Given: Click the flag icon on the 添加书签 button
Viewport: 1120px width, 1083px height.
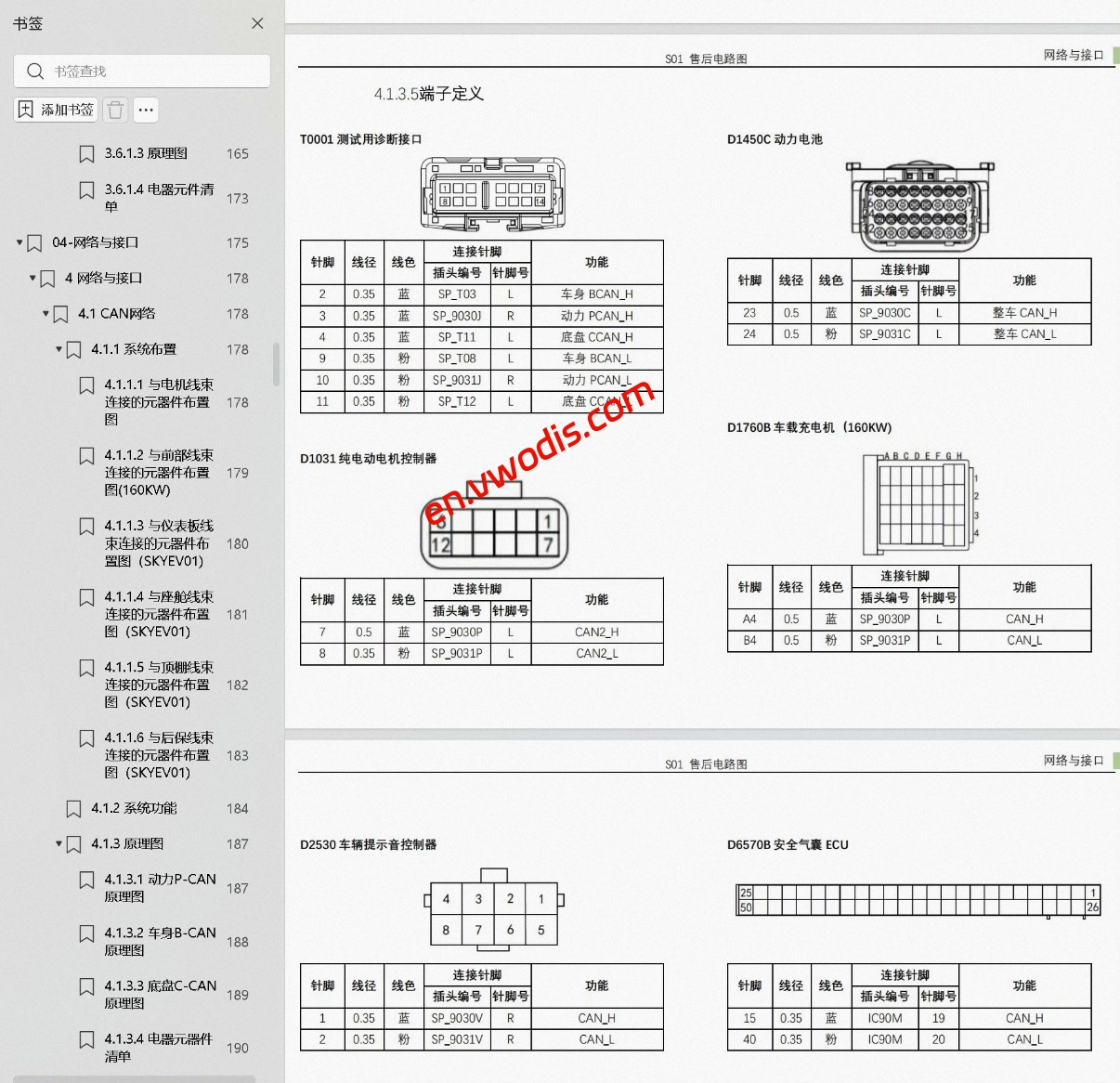Looking at the screenshot, I should point(23,109).
